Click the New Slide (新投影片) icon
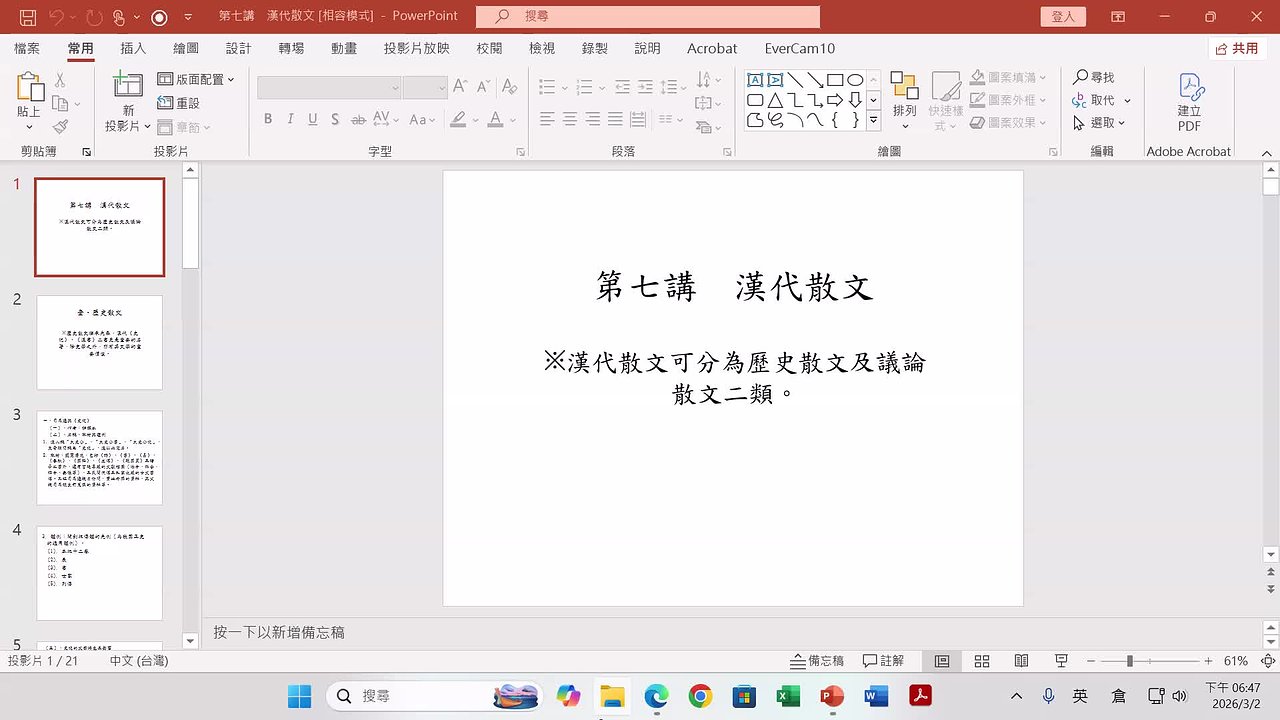Viewport: 1280px width, 720px height. point(127,88)
